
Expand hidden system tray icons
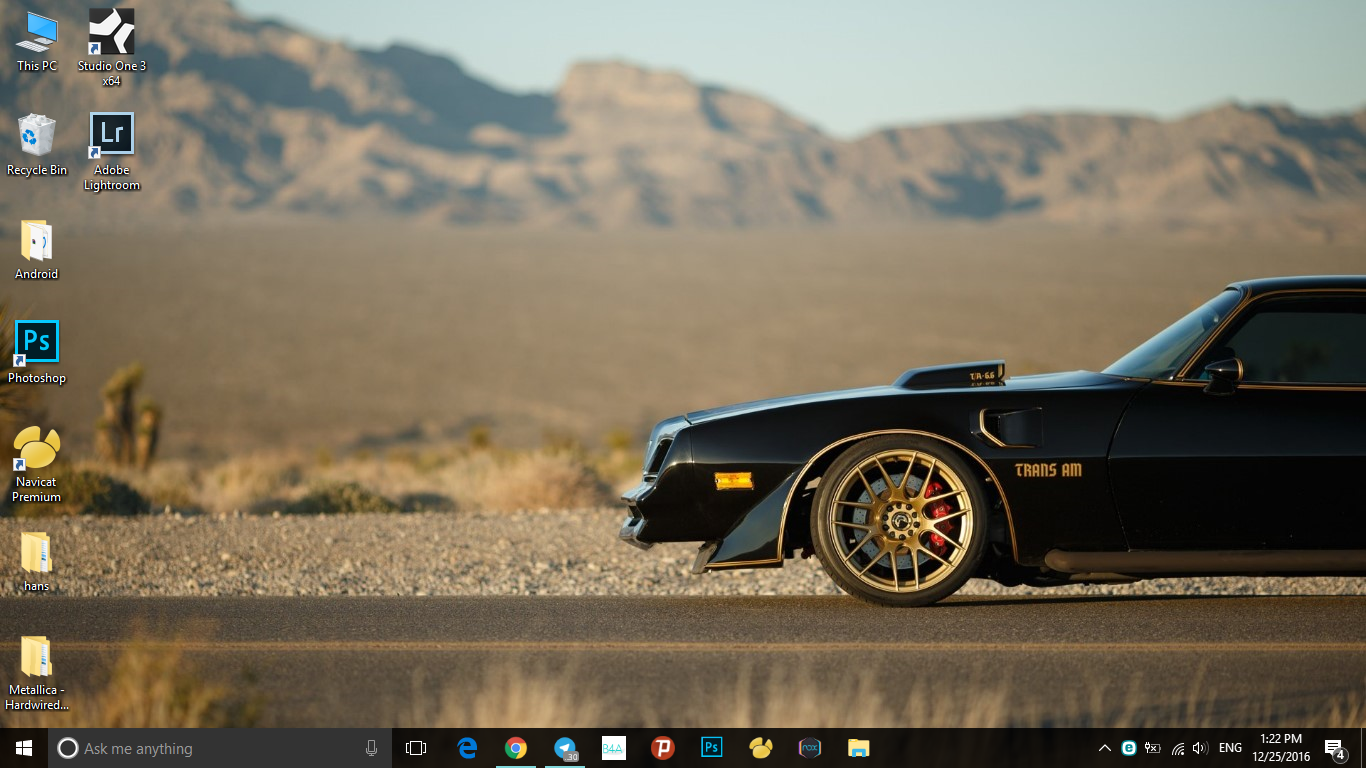[1104, 747]
